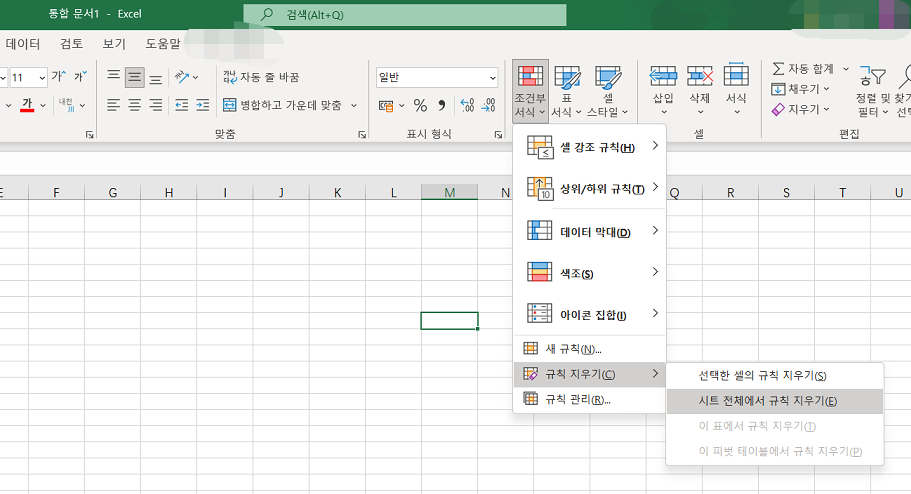911x494 pixels.
Task: Click the accounting number format icon
Action: click(386, 106)
